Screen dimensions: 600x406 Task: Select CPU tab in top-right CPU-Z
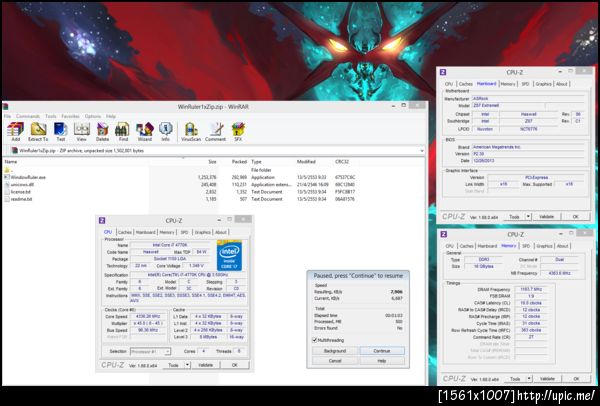pyautogui.click(x=449, y=84)
